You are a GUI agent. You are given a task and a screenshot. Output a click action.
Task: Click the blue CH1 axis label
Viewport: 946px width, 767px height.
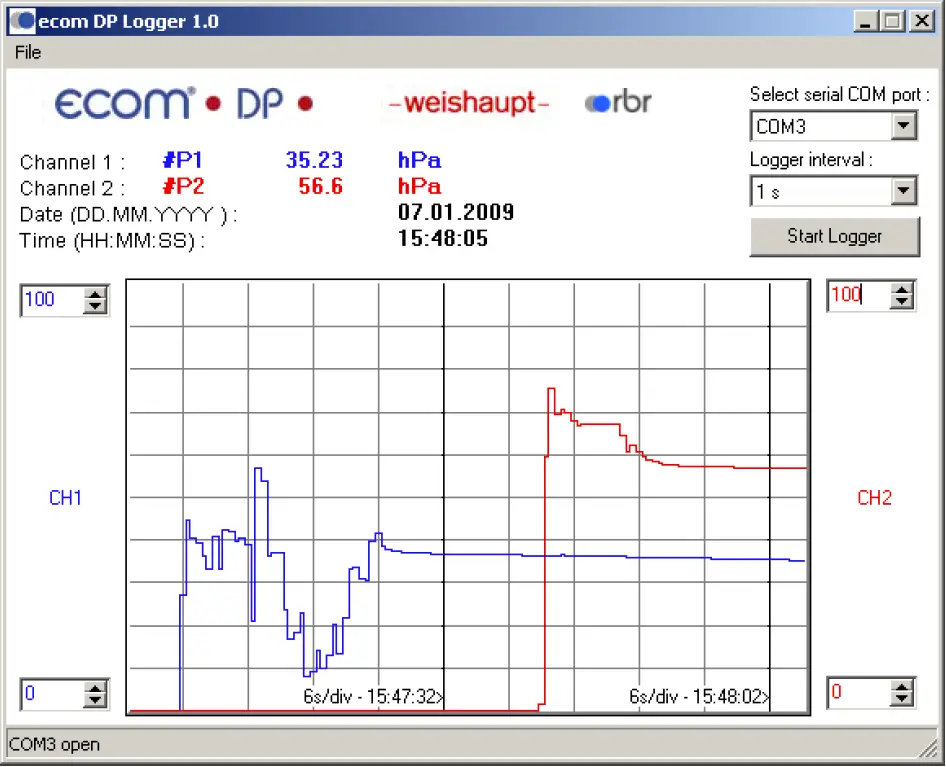click(64, 498)
